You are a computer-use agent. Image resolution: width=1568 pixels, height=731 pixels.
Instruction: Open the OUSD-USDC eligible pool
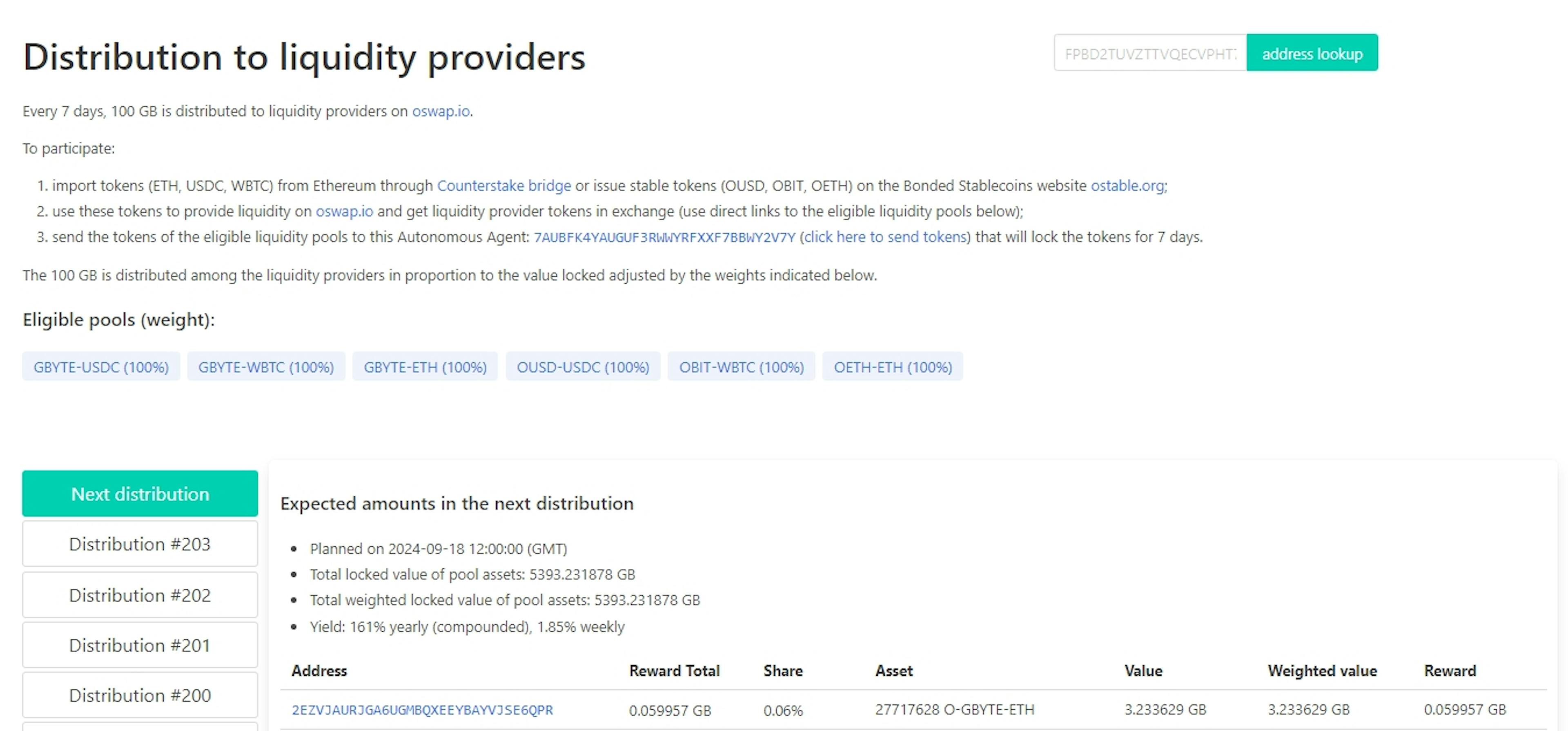(583, 366)
